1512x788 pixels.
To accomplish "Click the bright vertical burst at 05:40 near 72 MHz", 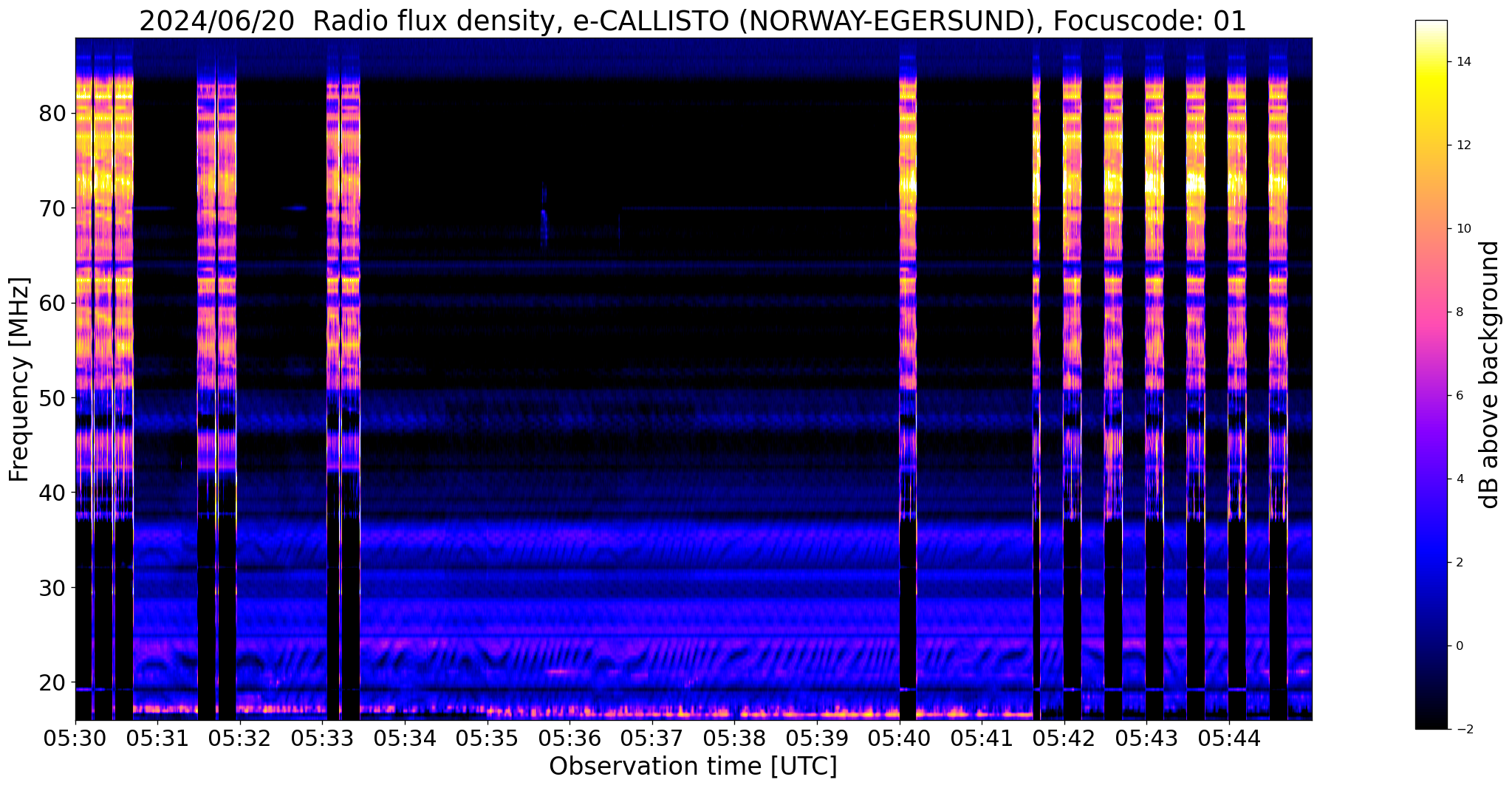I will pyautogui.click(x=908, y=183).
